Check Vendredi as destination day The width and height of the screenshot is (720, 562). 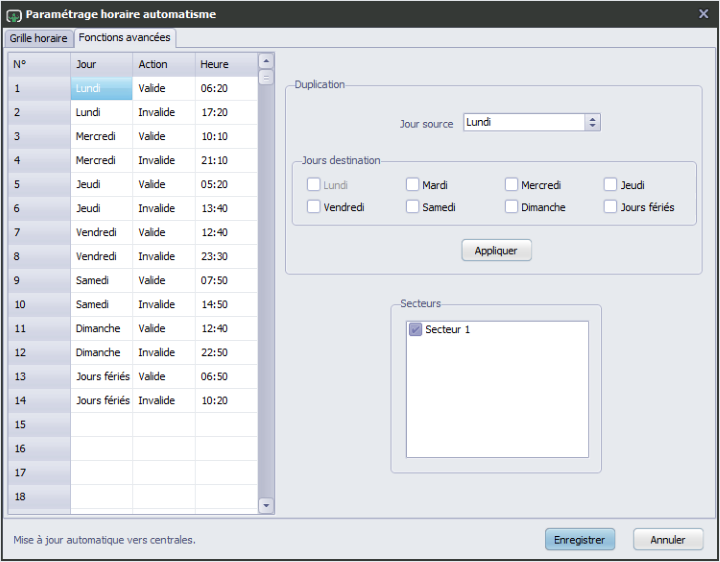(314, 207)
